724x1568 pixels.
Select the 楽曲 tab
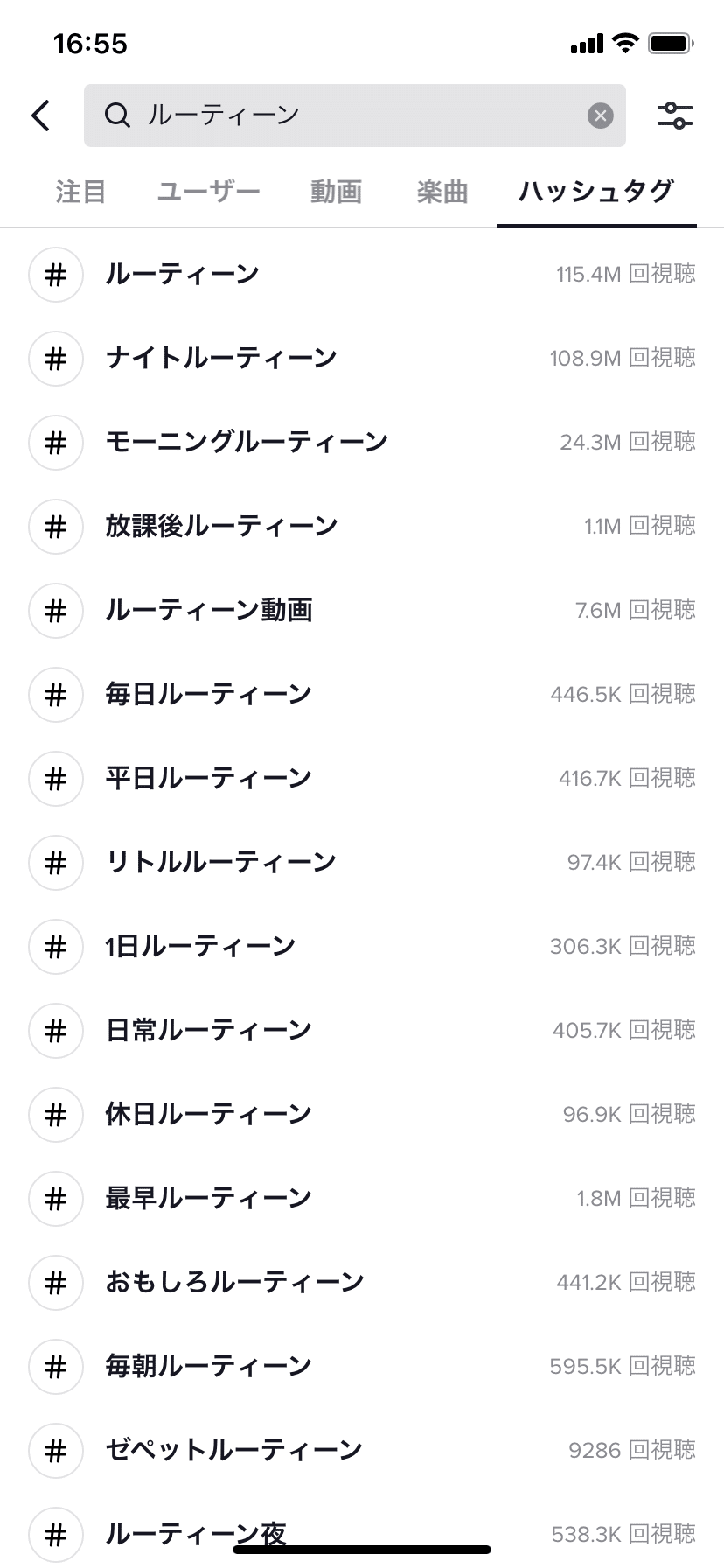pyautogui.click(x=442, y=192)
